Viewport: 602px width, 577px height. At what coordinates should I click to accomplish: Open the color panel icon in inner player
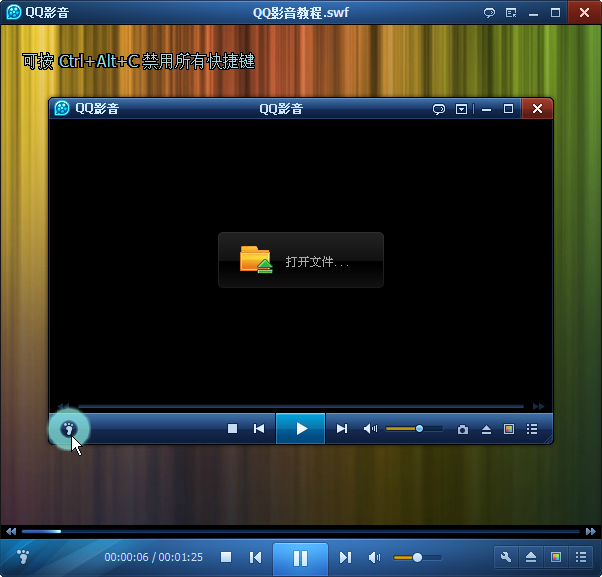tap(509, 429)
